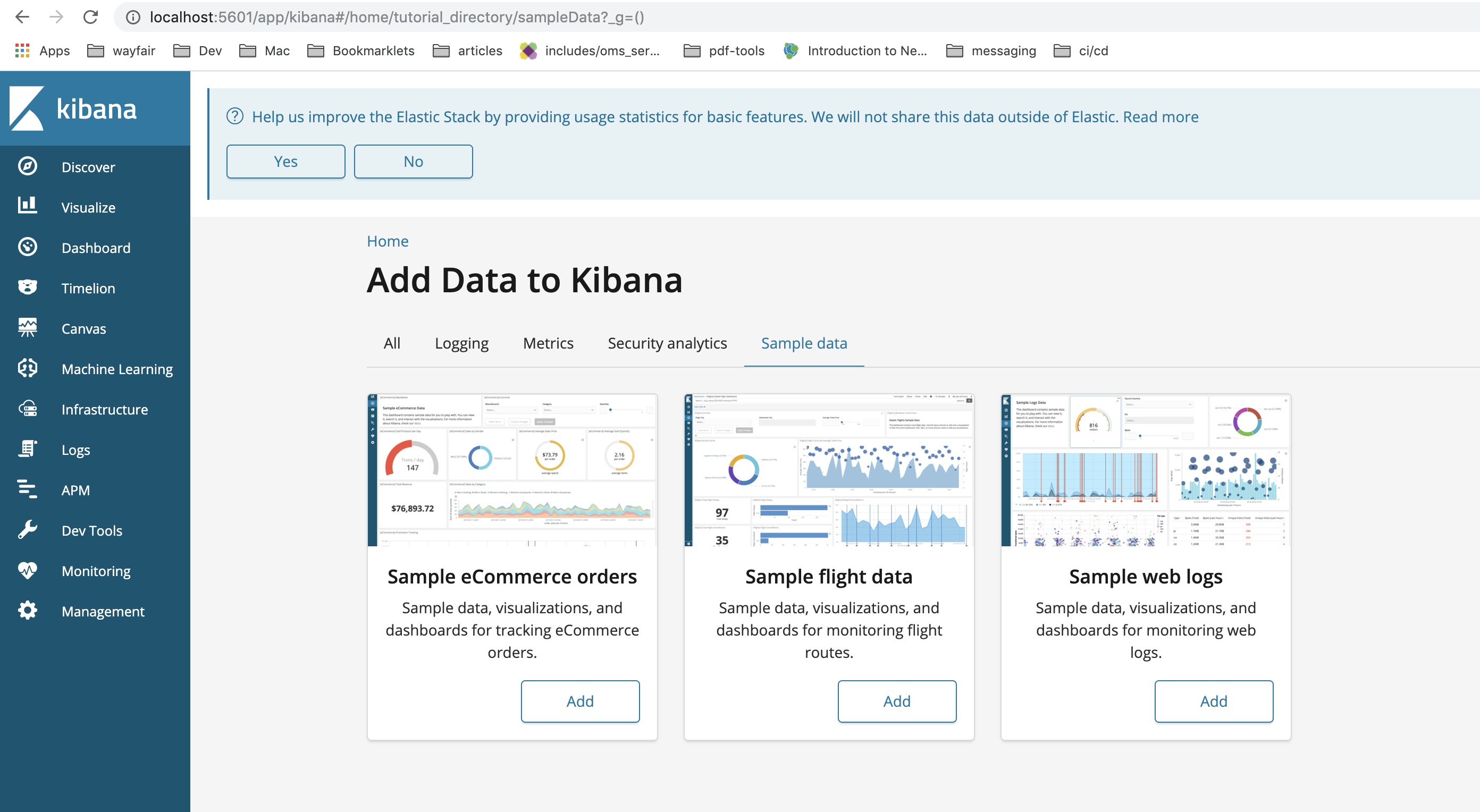Select the Security analytics tab
The width and height of the screenshot is (1480, 812).
pyautogui.click(x=667, y=343)
